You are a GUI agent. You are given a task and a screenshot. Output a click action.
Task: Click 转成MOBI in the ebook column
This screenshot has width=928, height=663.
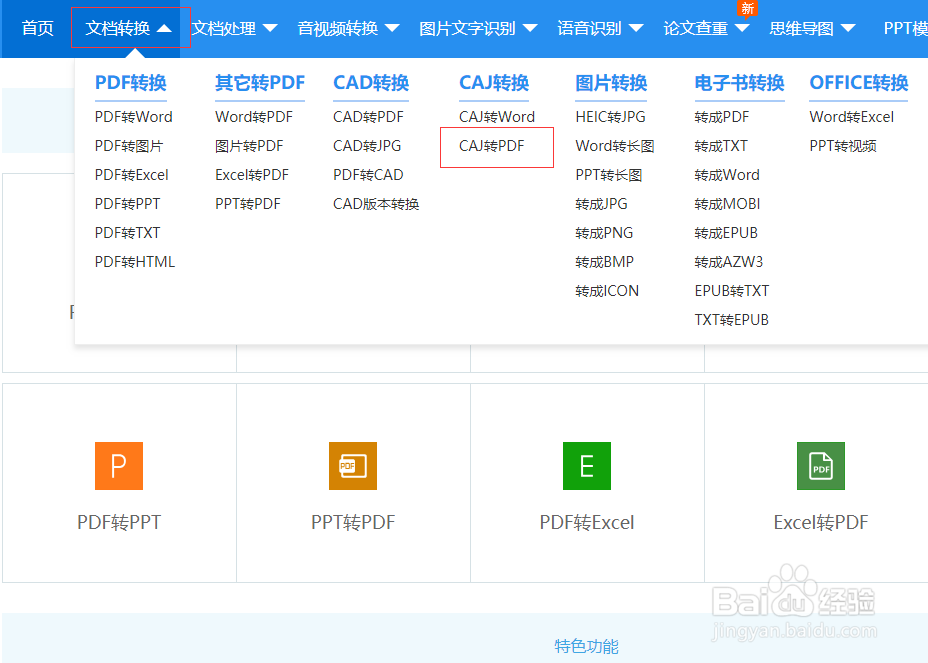point(726,203)
